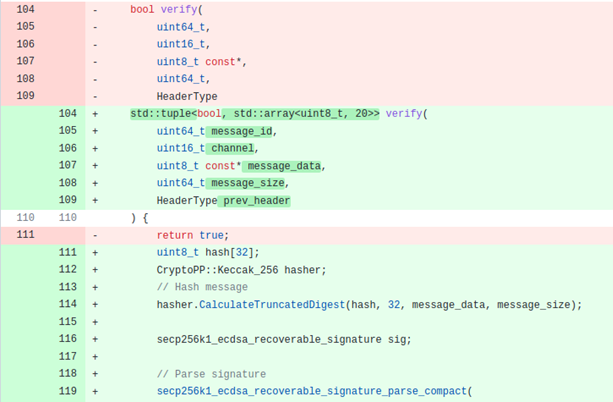Click new line number 114
Viewport: 613px width, 402px height.
[68, 304]
